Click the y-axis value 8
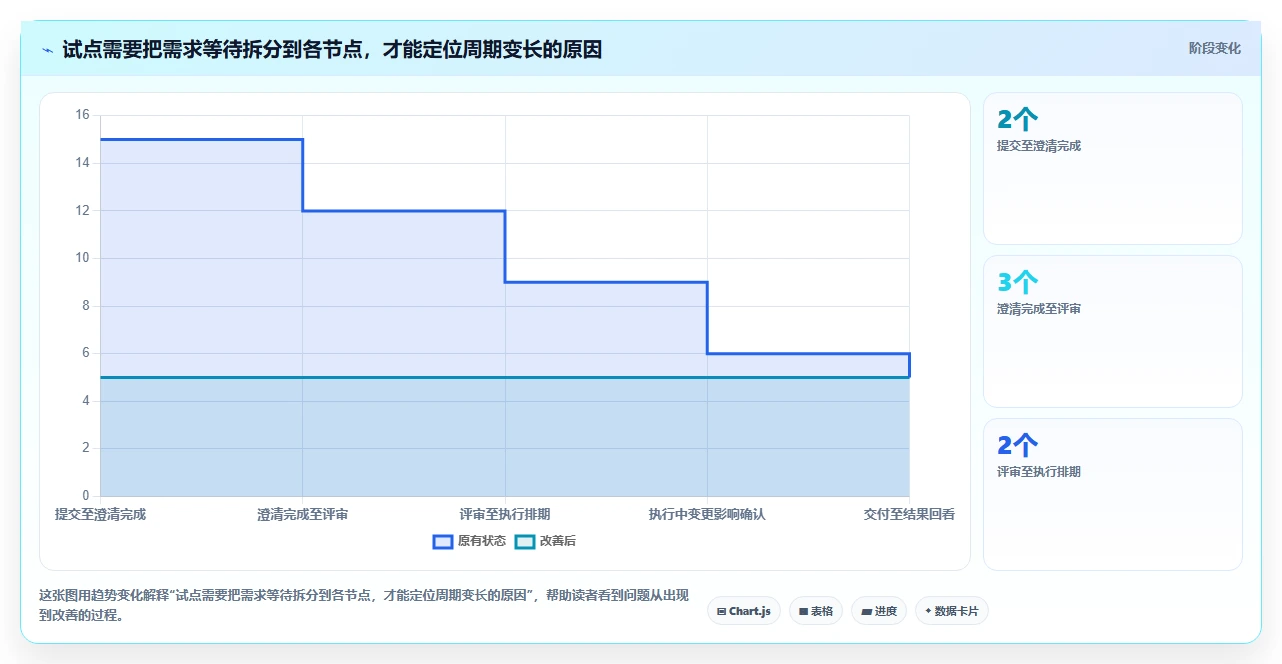Image resolution: width=1282 pixels, height=664 pixels. pos(85,306)
